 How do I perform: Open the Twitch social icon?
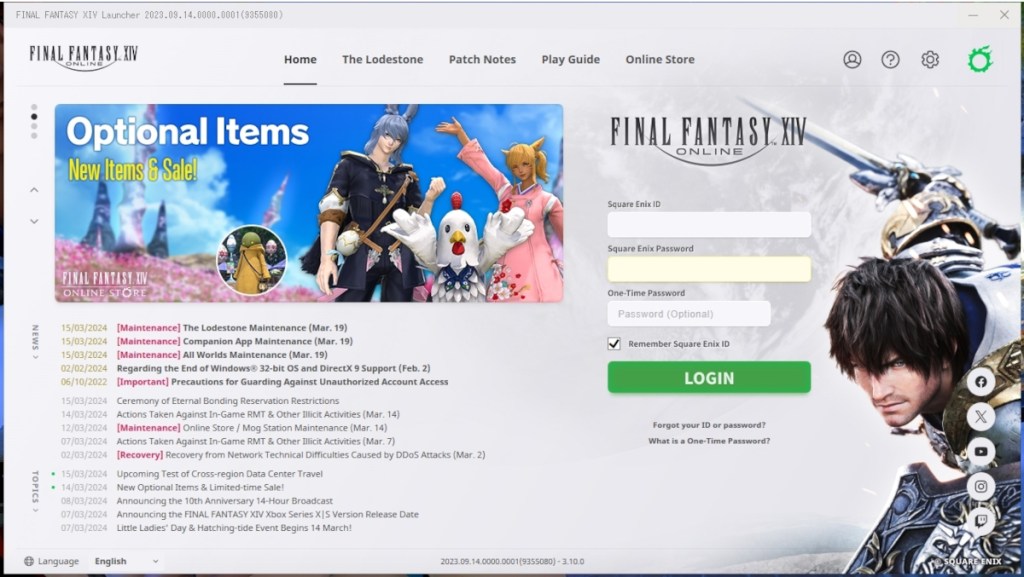[981, 521]
